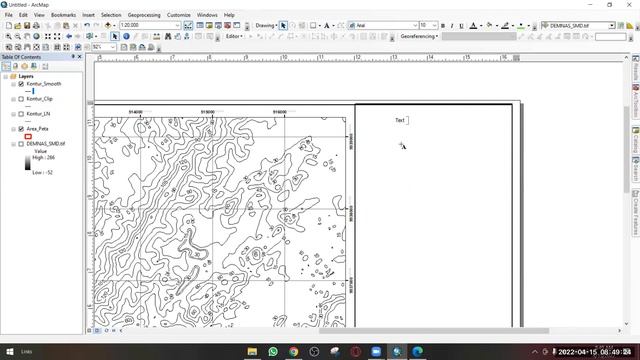Select the Select Elements arrow tool
640x360 pixels.
[115, 36]
